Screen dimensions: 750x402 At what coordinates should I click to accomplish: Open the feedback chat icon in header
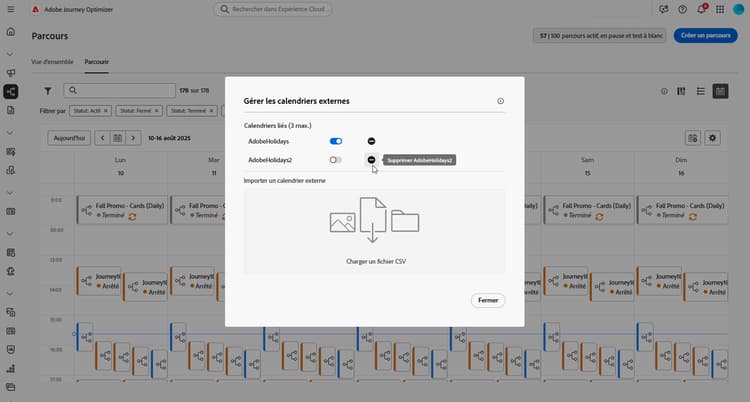click(663, 9)
